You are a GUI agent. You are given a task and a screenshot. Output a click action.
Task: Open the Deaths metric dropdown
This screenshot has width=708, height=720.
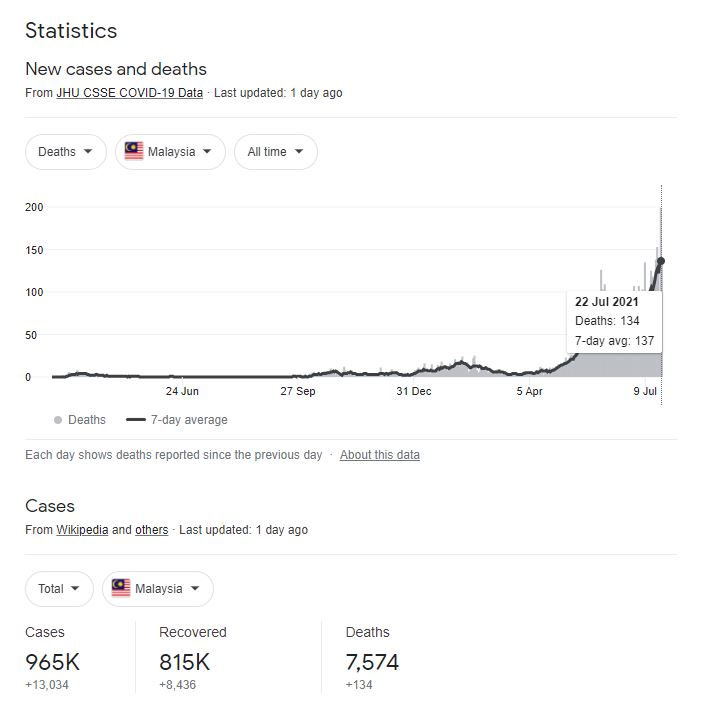[x=65, y=152]
